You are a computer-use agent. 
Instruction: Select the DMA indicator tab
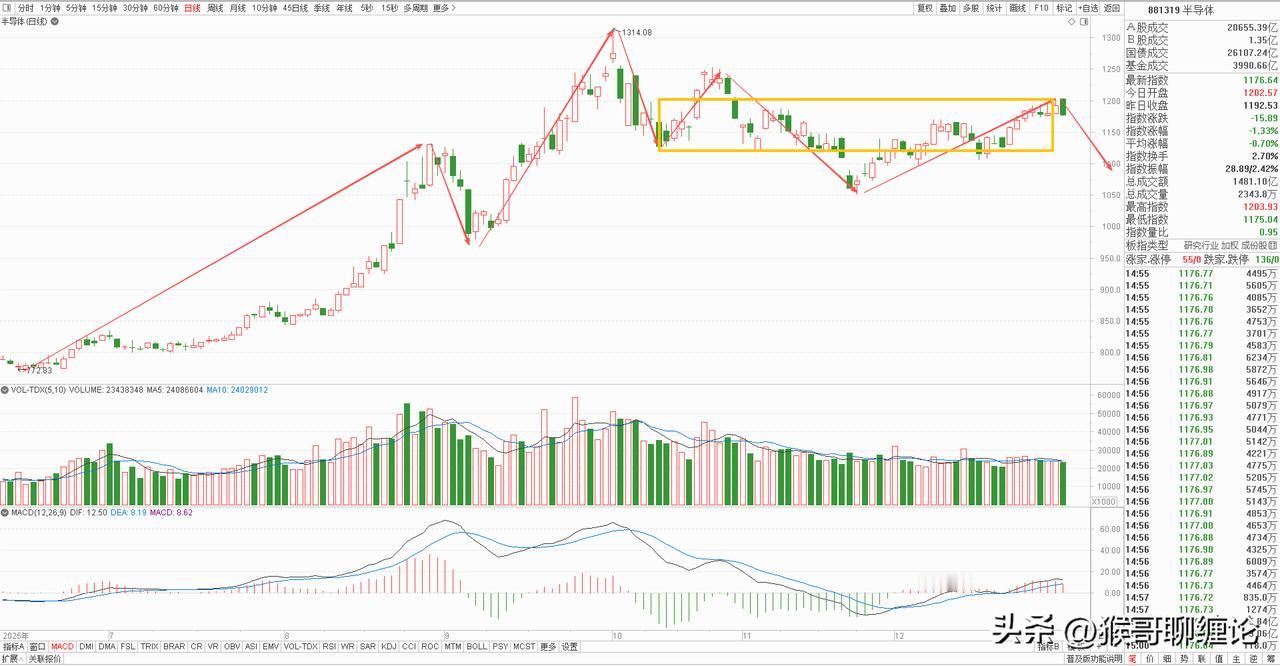coord(107,646)
